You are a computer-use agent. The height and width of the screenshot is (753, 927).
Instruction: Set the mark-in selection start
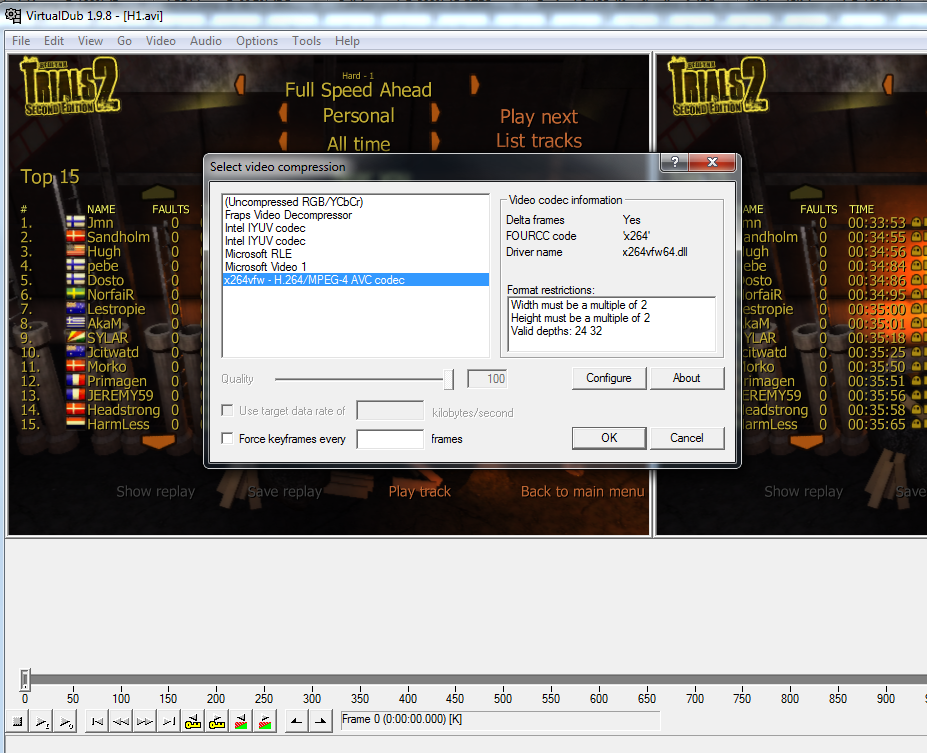click(297, 720)
